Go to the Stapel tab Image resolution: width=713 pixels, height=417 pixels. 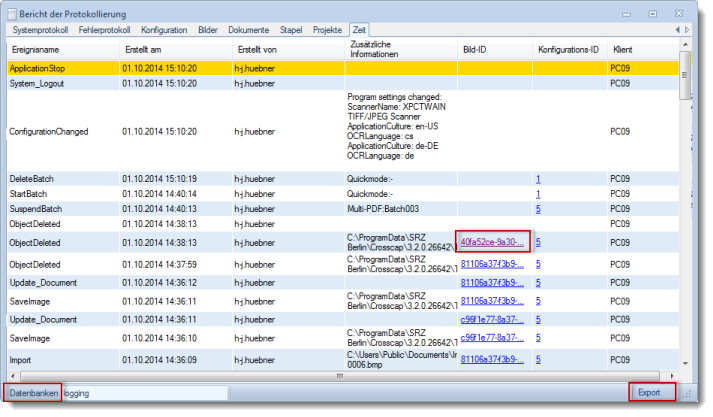(x=291, y=31)
